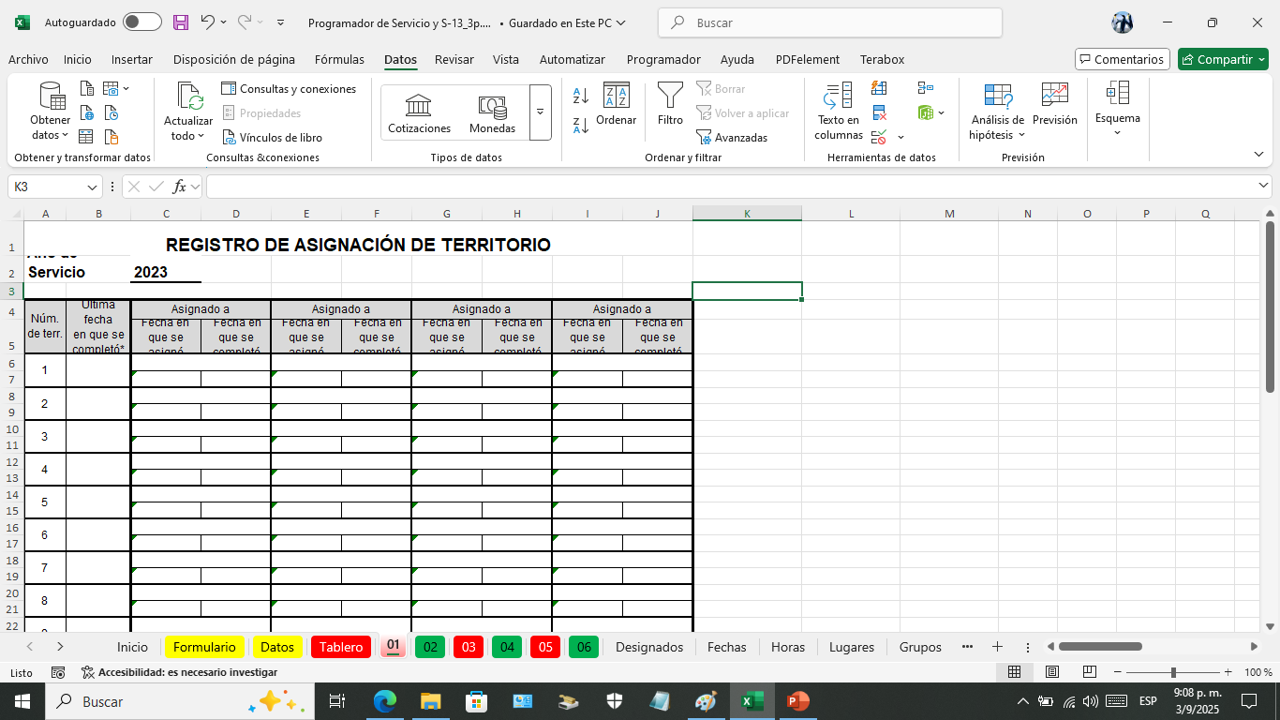The image size is (1280, 720).
Task: Click the save diskette icon
Action: click(181, 22)
